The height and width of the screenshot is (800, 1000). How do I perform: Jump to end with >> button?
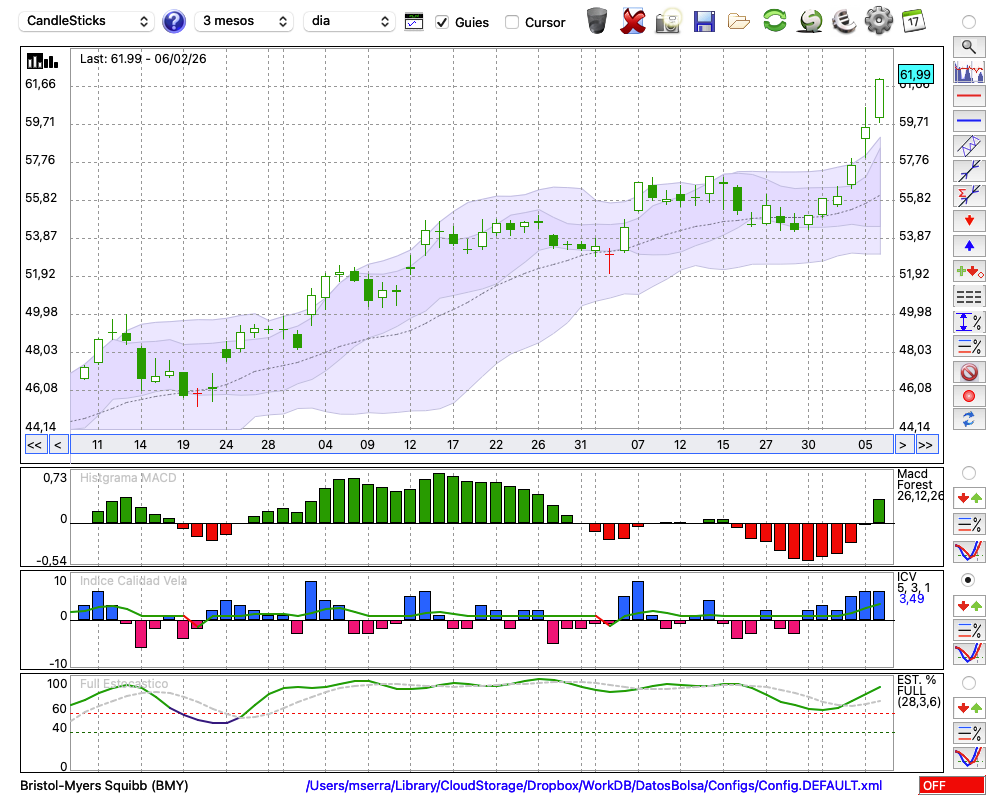pyautogui.click(x=925, y=445)
